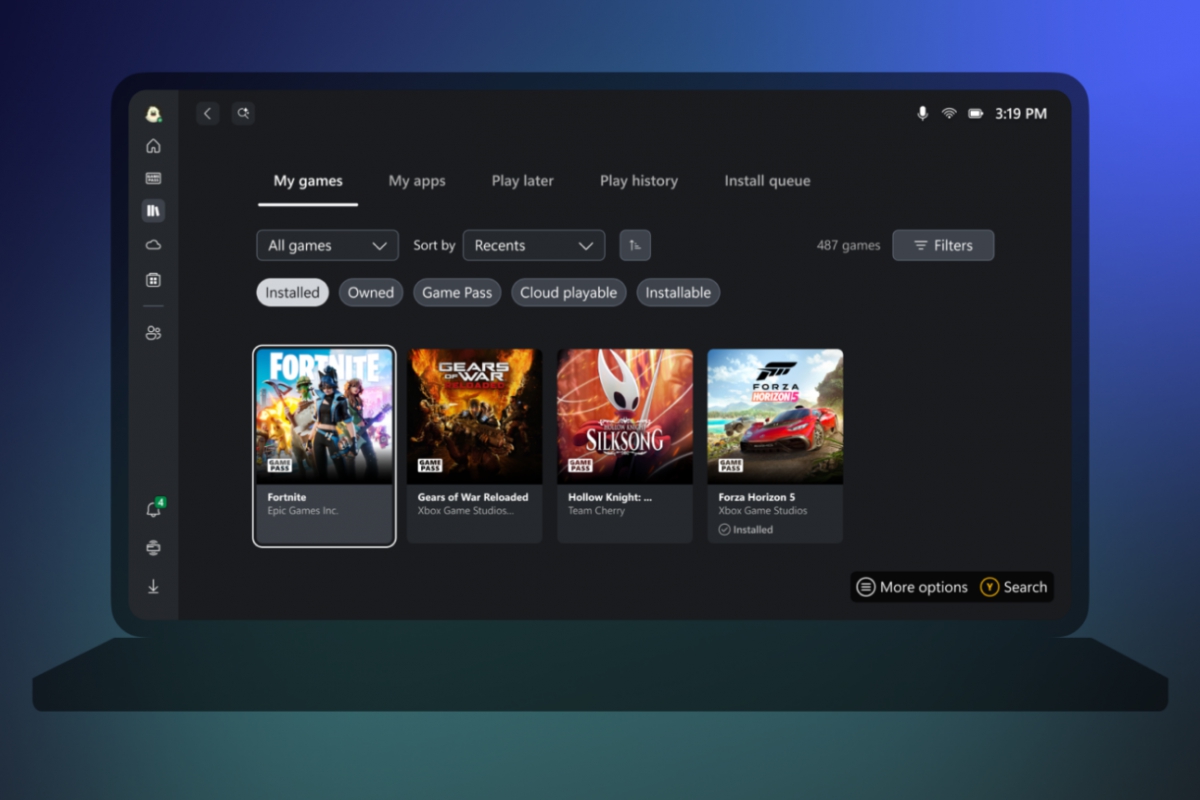This screenshot has width=1200, height=800.
Task: Select the Cloud gaming icon
Action: [x=153, y=243]
